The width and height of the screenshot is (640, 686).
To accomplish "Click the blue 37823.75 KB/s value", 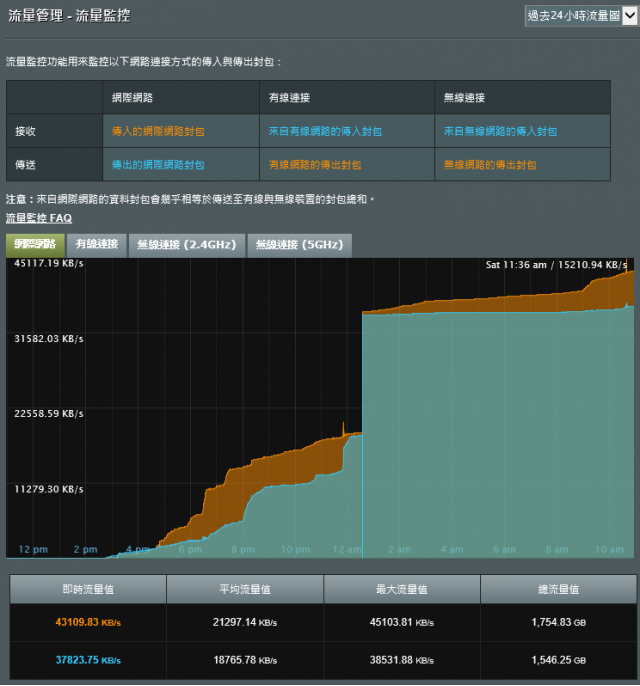I will point(88,660).
